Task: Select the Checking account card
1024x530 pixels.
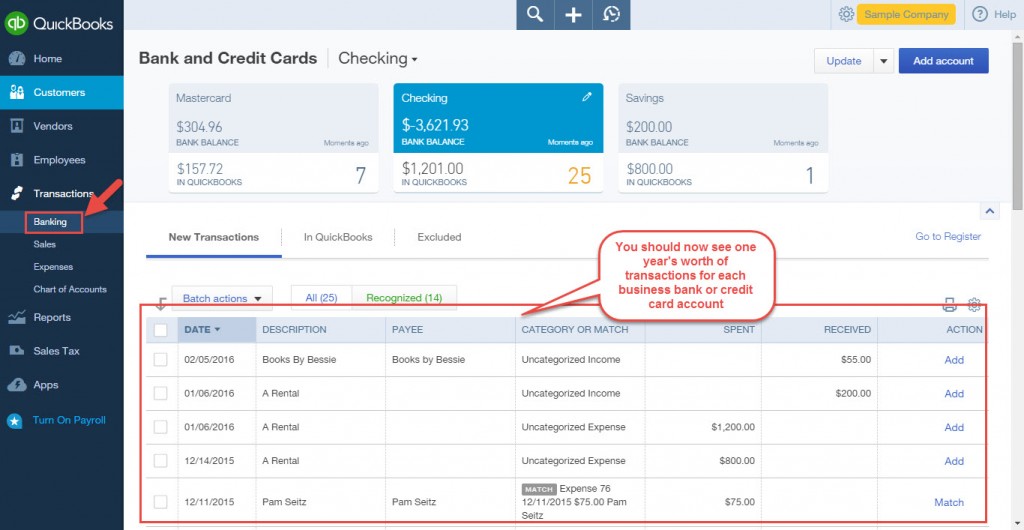Action: click(x=498, y=138)
